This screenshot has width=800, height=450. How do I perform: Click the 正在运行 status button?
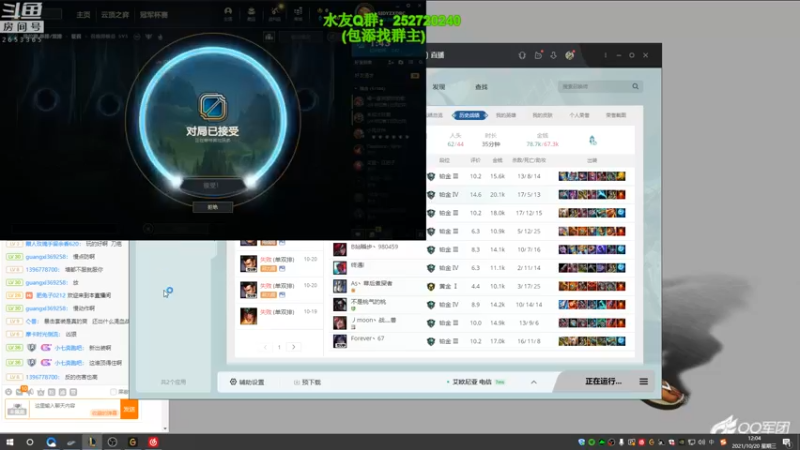[x=603, y=382]
